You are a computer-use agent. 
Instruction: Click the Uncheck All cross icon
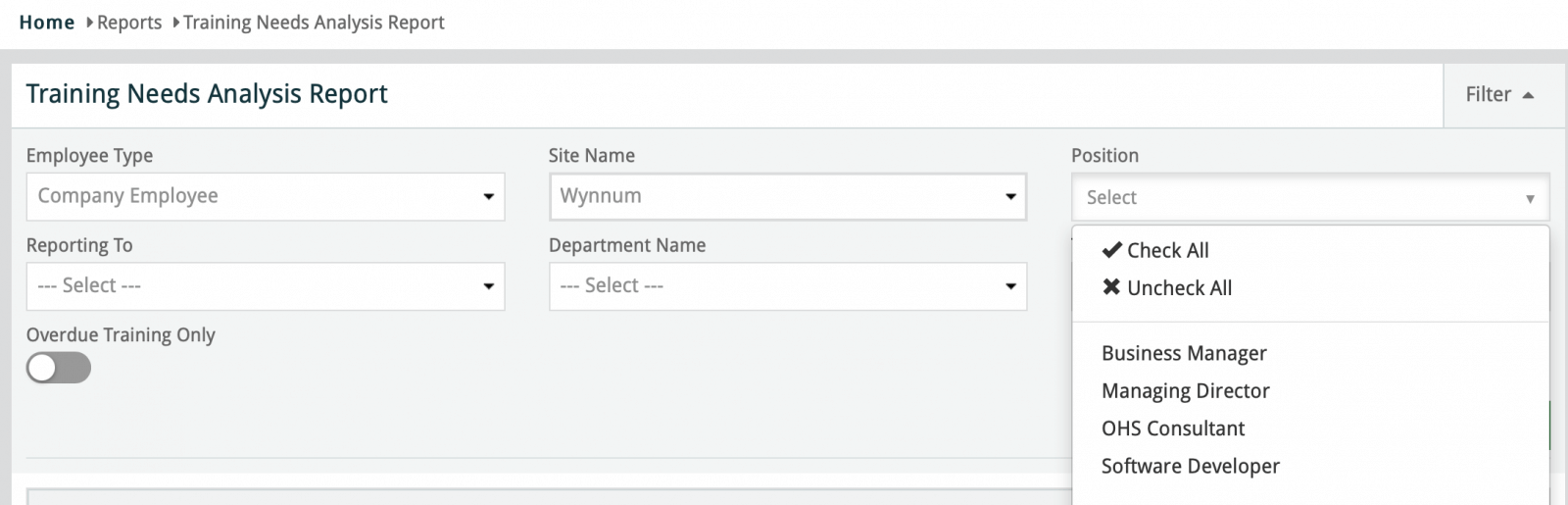(x=1111, y=287)
